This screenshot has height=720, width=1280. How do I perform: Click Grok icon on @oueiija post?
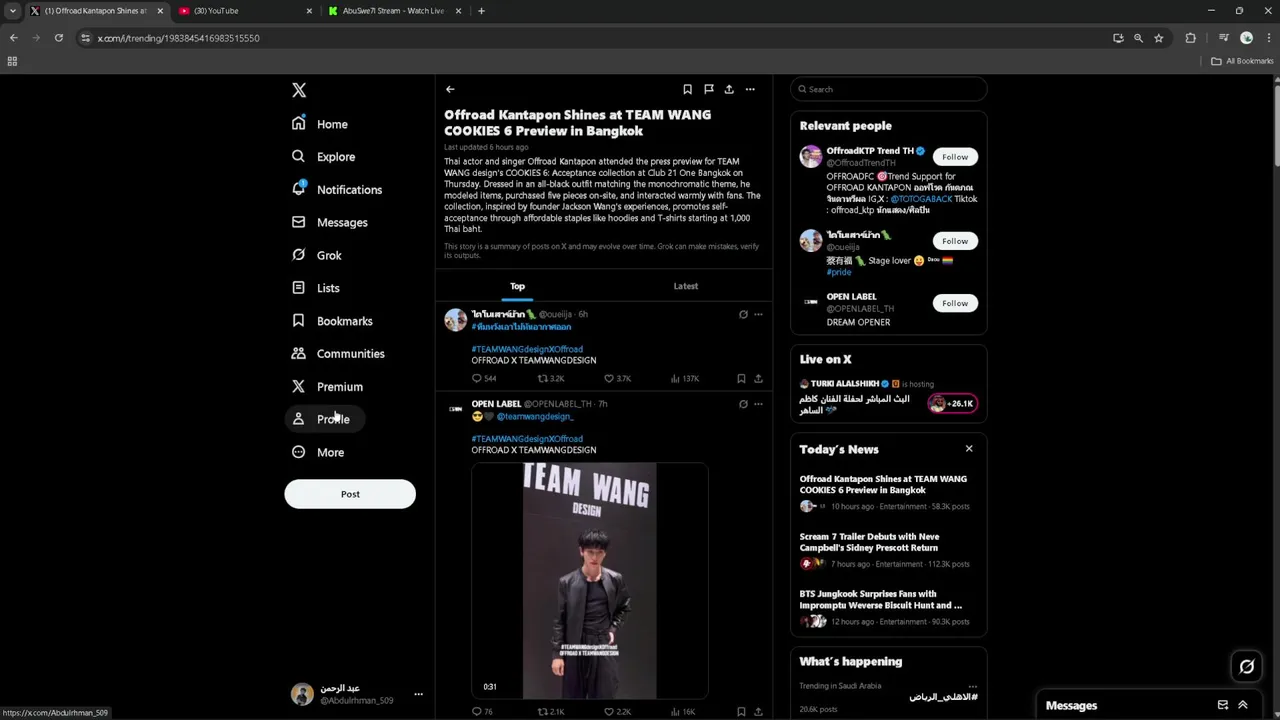click(743, 314)
